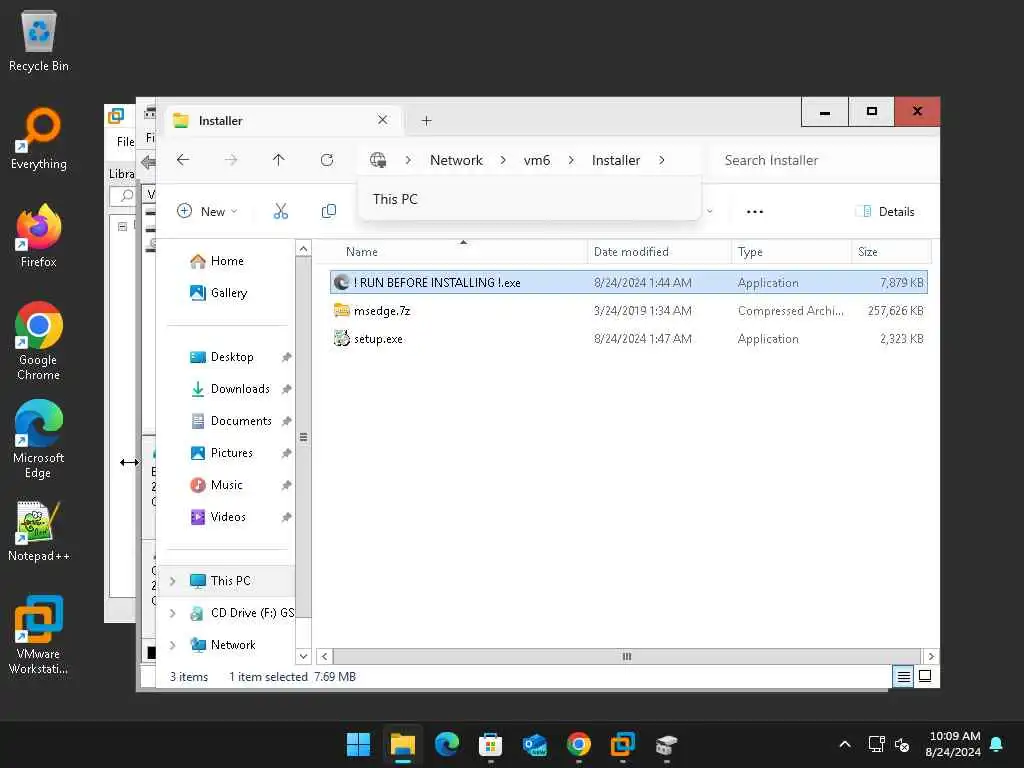Expand This PC in navigation pane
The image size is (1024, 768).
[x=173, y=581]
